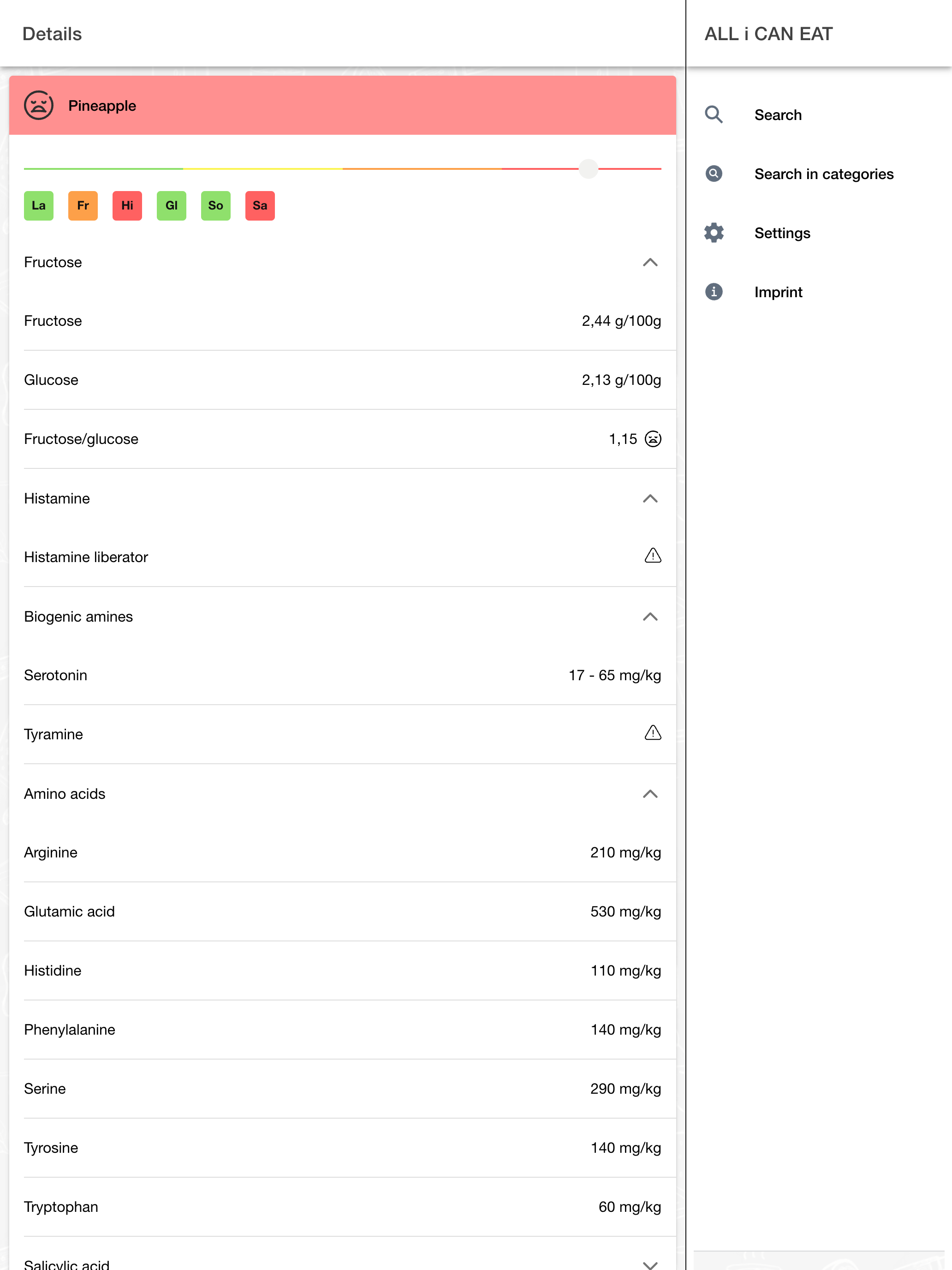Image resolution: width=952 pixels, height=1270 pixels.
Task: Click the warning triangle for Histamine liberator
Action: [x=653, y=556]
